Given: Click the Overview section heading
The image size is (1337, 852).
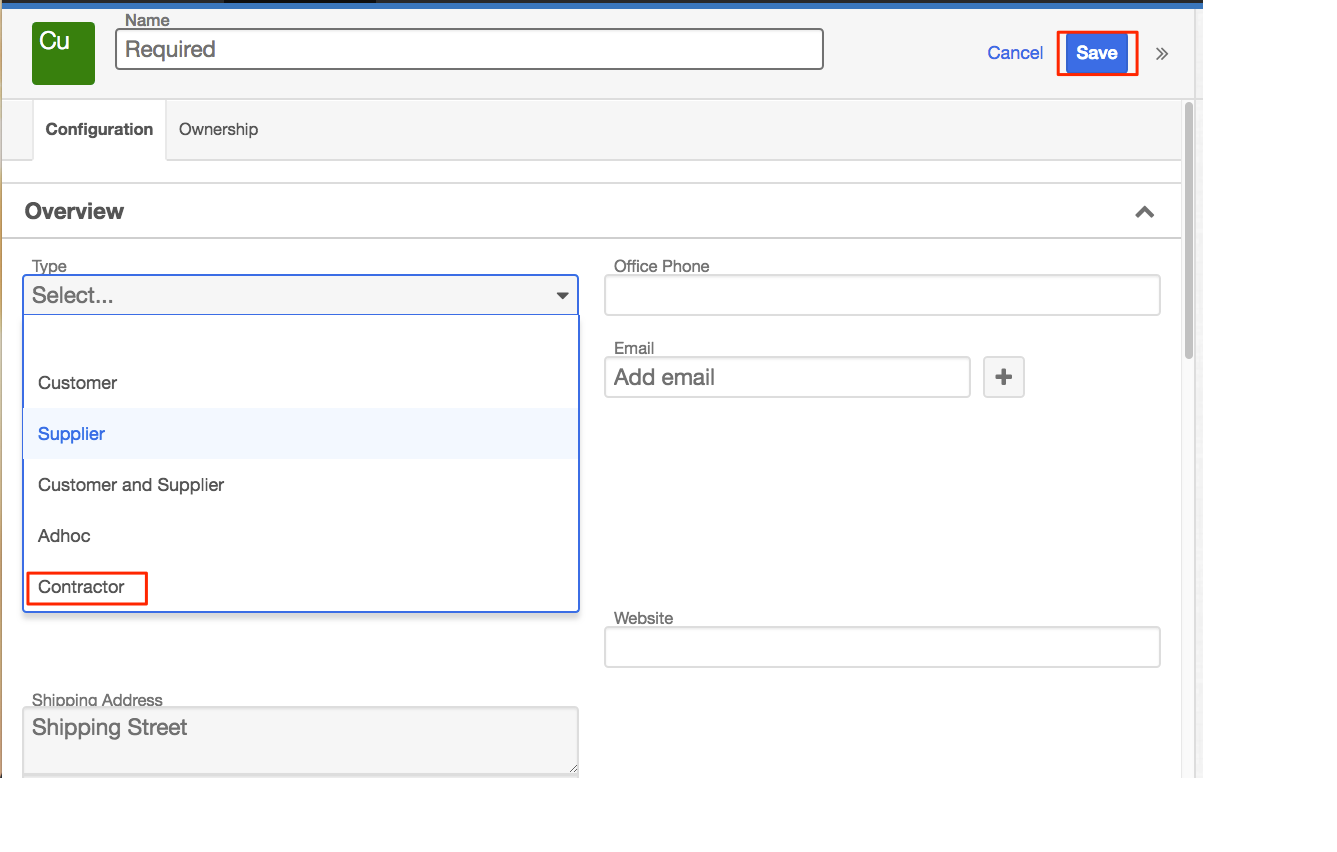Looking at the screenshot, I should (74, 211).
